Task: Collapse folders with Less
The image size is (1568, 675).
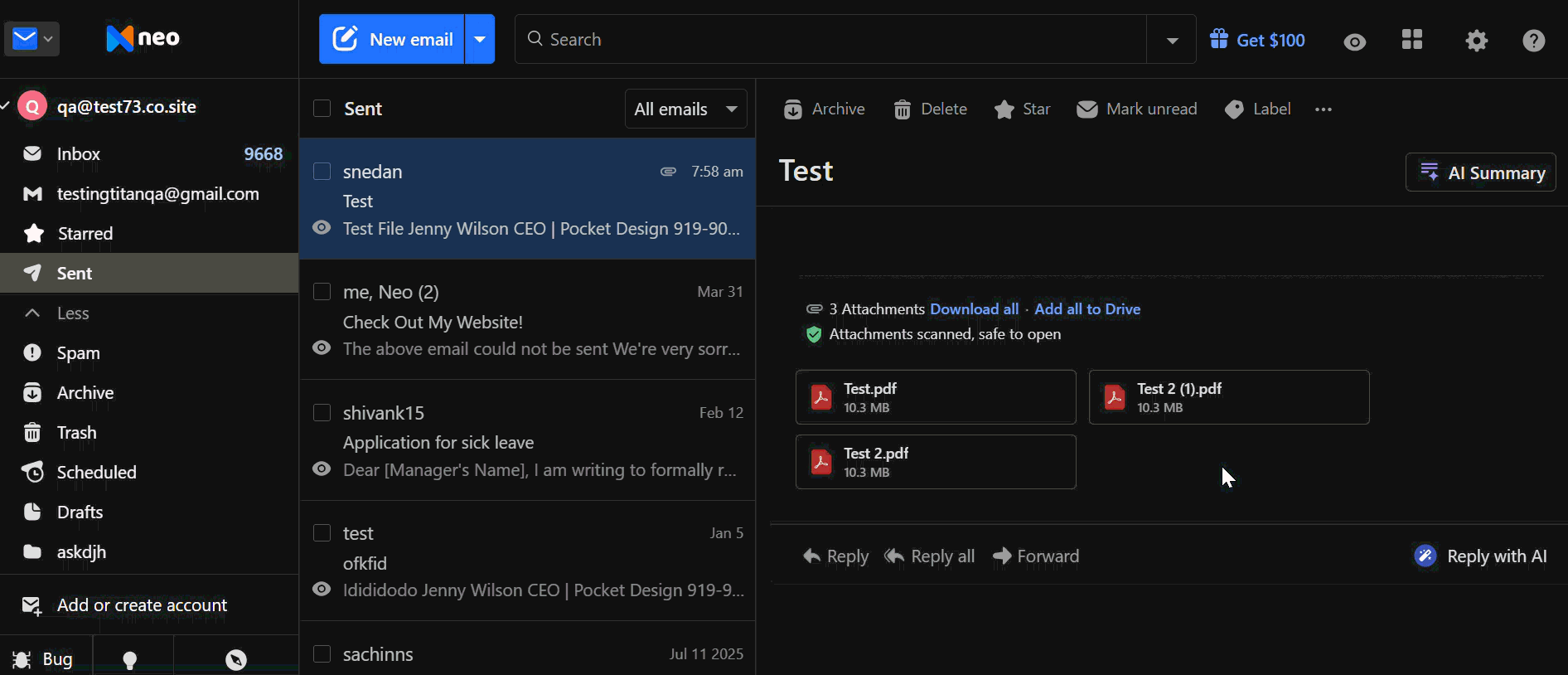Action: pos(149,313)
